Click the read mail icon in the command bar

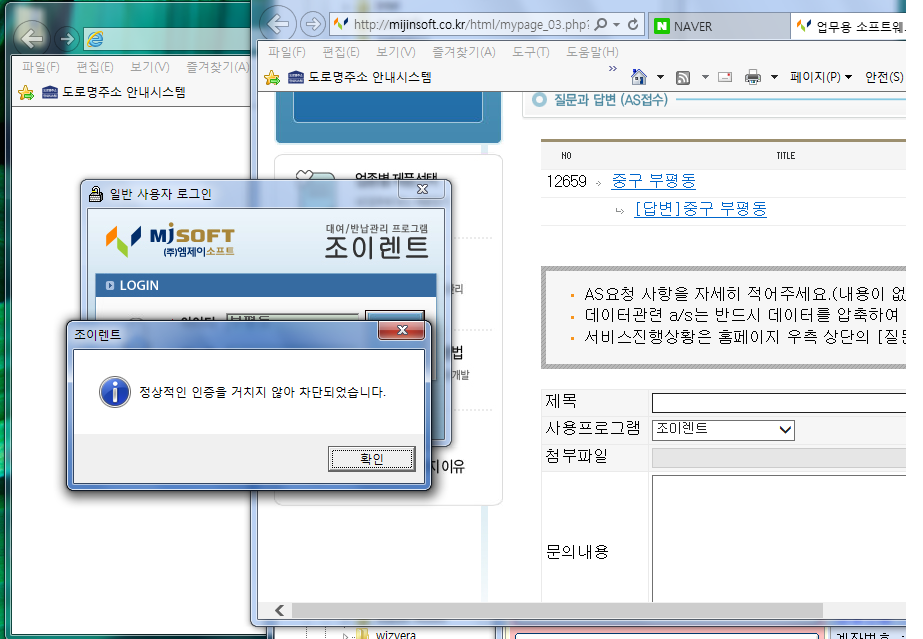[x=725, y=77]
